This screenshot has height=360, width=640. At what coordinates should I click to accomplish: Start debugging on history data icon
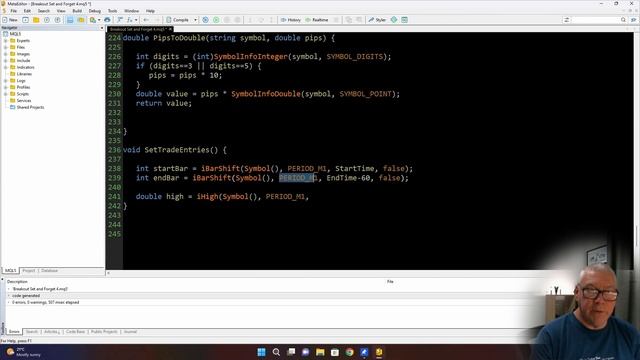point(205,20)
